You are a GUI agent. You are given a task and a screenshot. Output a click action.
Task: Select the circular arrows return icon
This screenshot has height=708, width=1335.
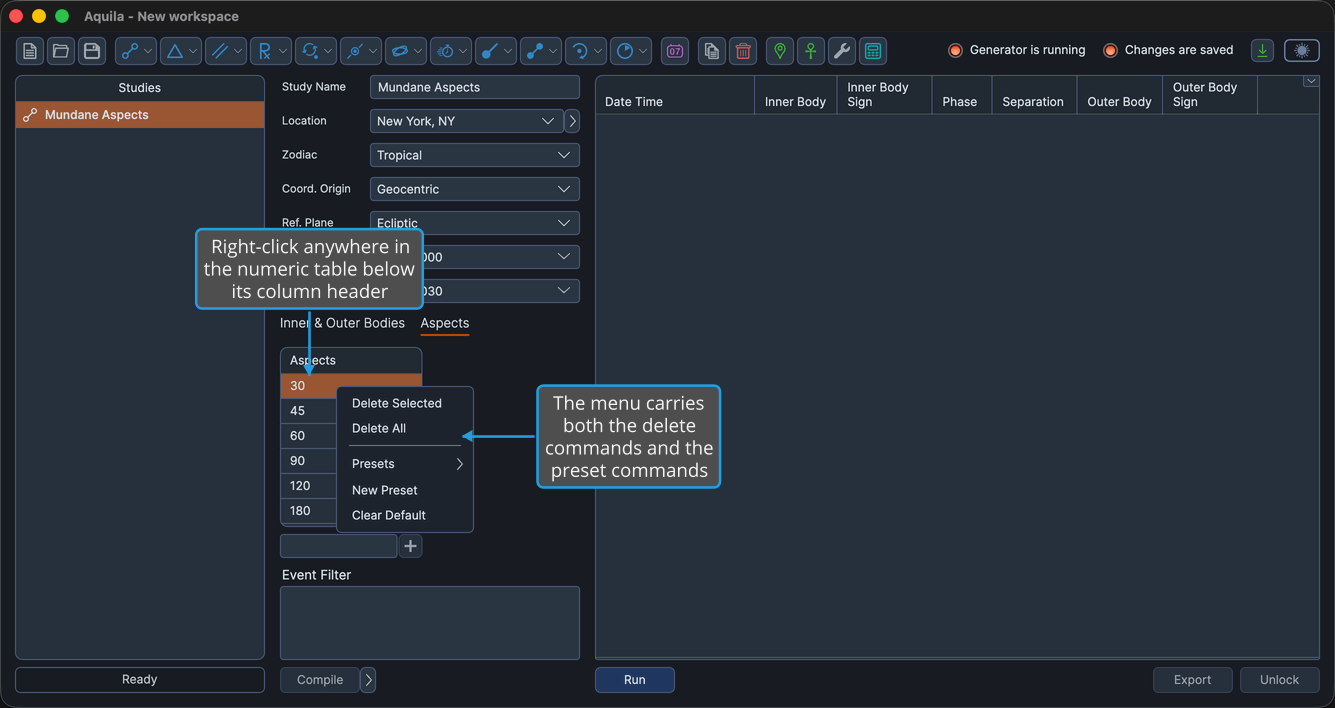coord(315,51)
